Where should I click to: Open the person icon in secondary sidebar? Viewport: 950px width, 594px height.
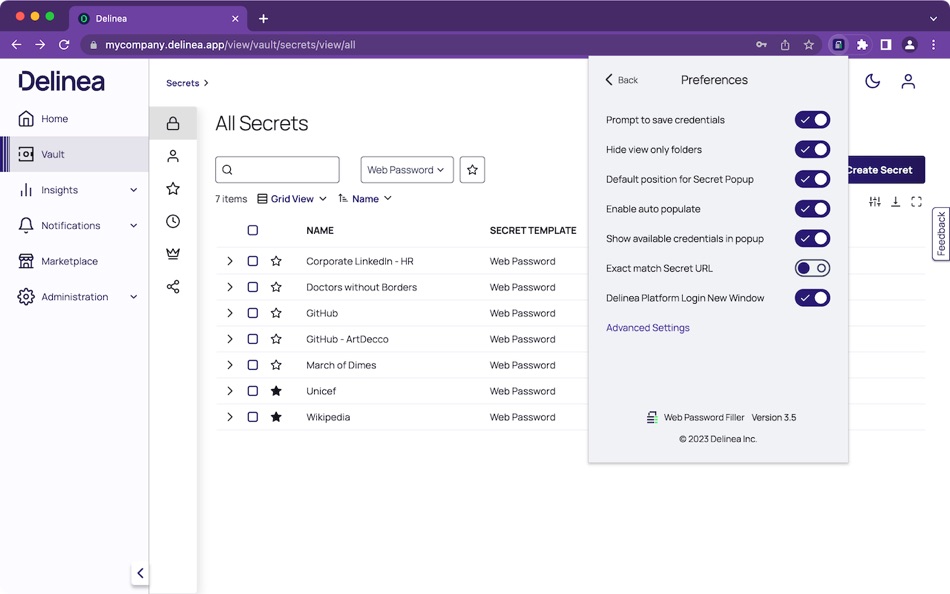tap(173, 156)
